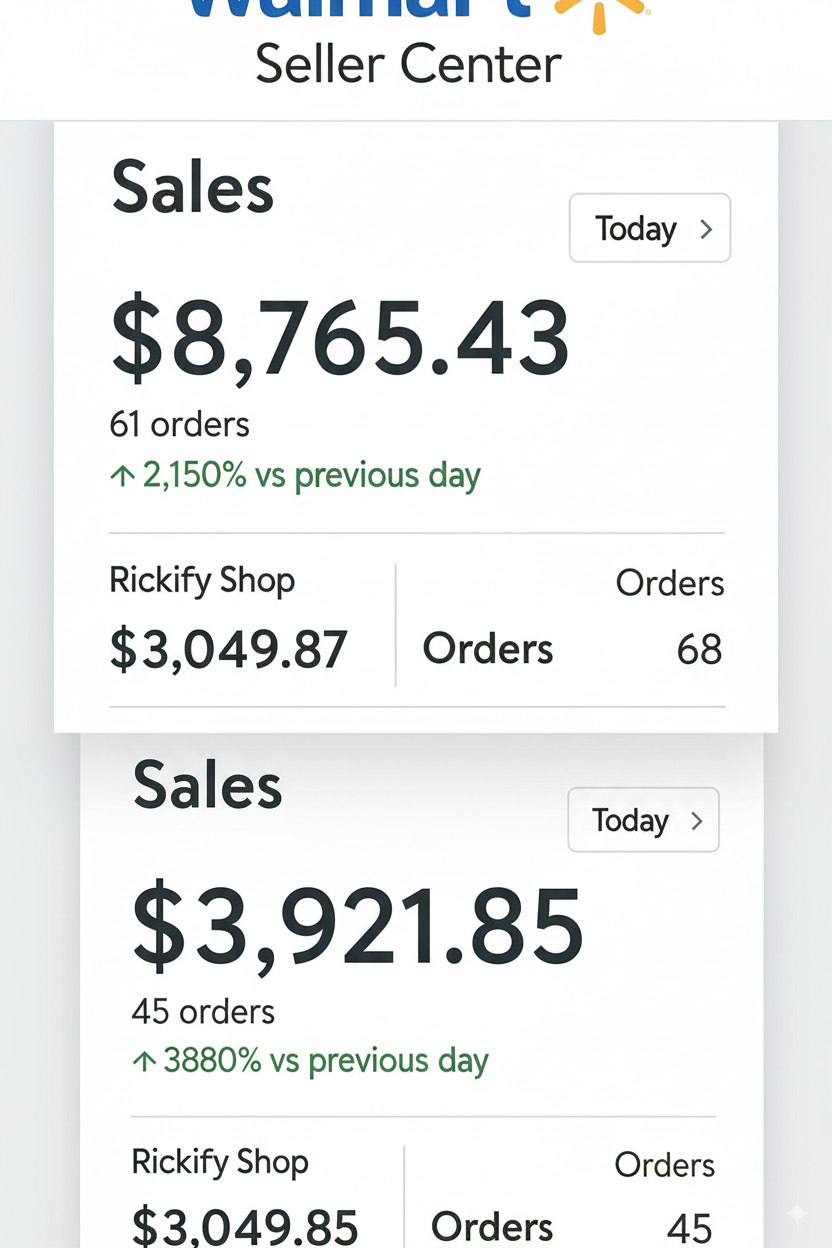Click the sparkle icon in bottom corner
The image size is (832, 1248).
click(796, 1213)
